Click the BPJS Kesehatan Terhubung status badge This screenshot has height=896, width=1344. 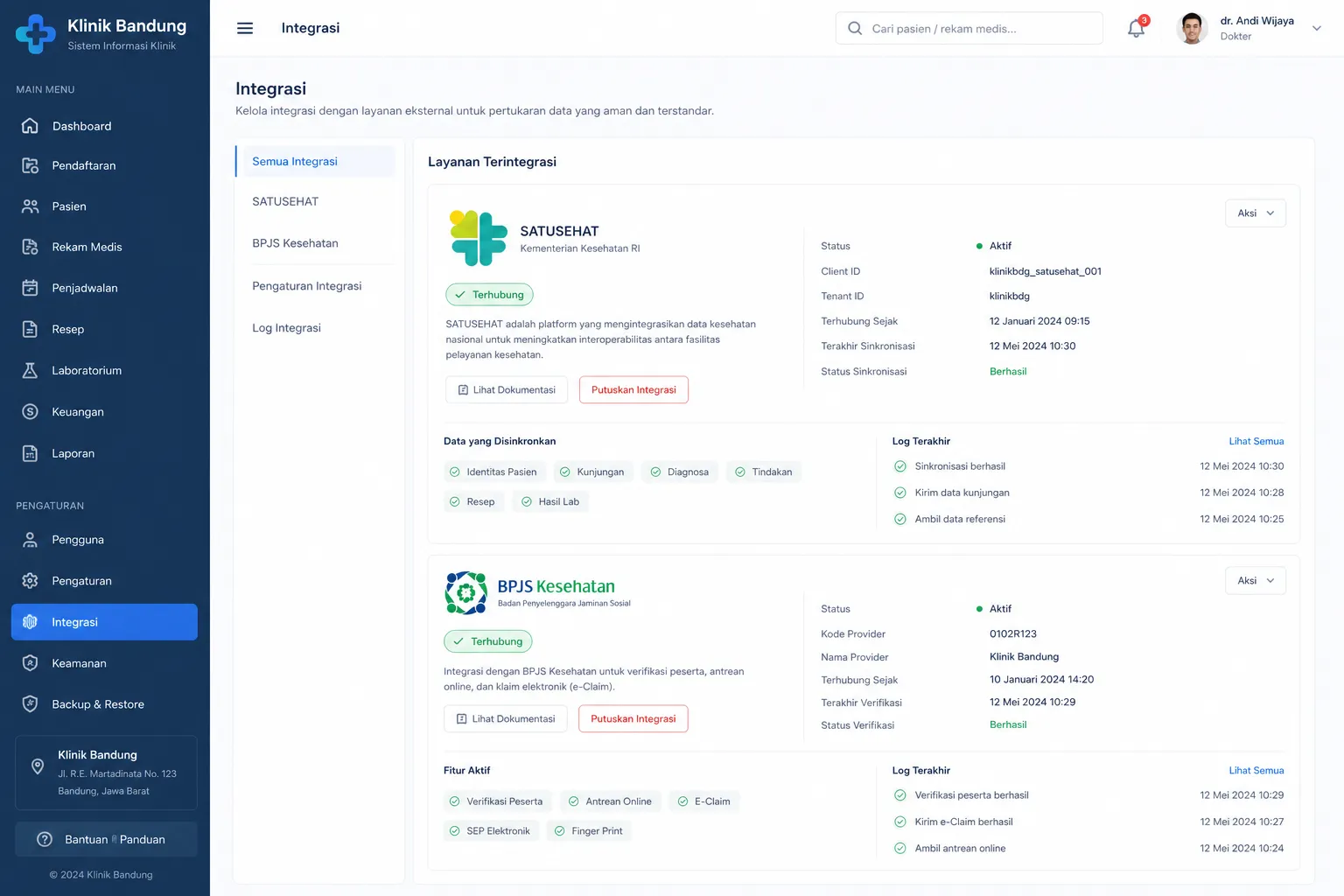pyautogui.click(x=488, y=641)
